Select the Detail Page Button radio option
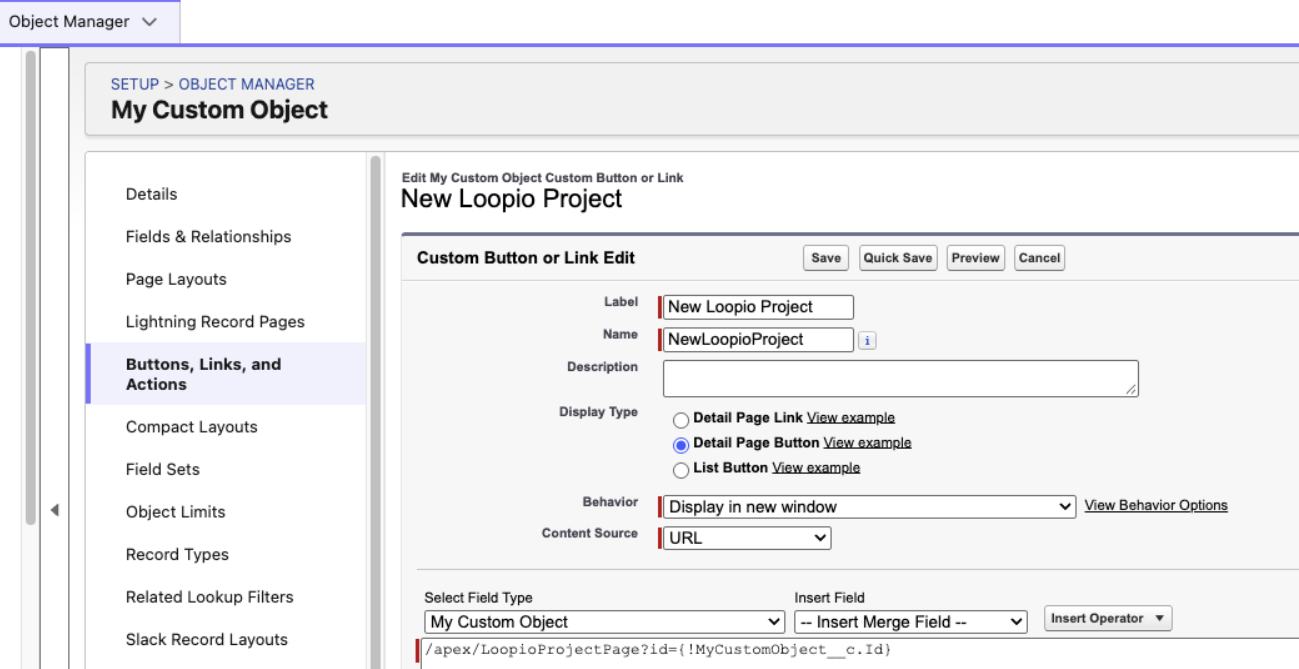The height and width of the screenshot is (669, 1299). tap(681, 445)
